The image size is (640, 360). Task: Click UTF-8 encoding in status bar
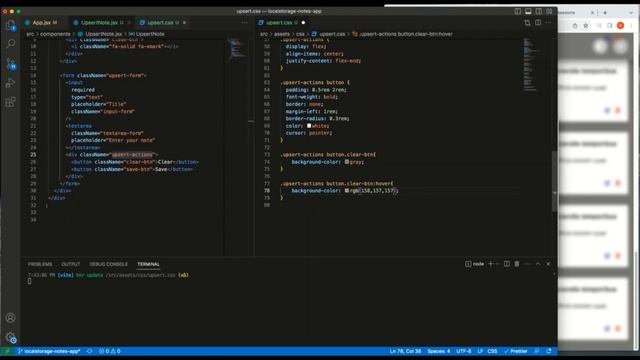464,351
